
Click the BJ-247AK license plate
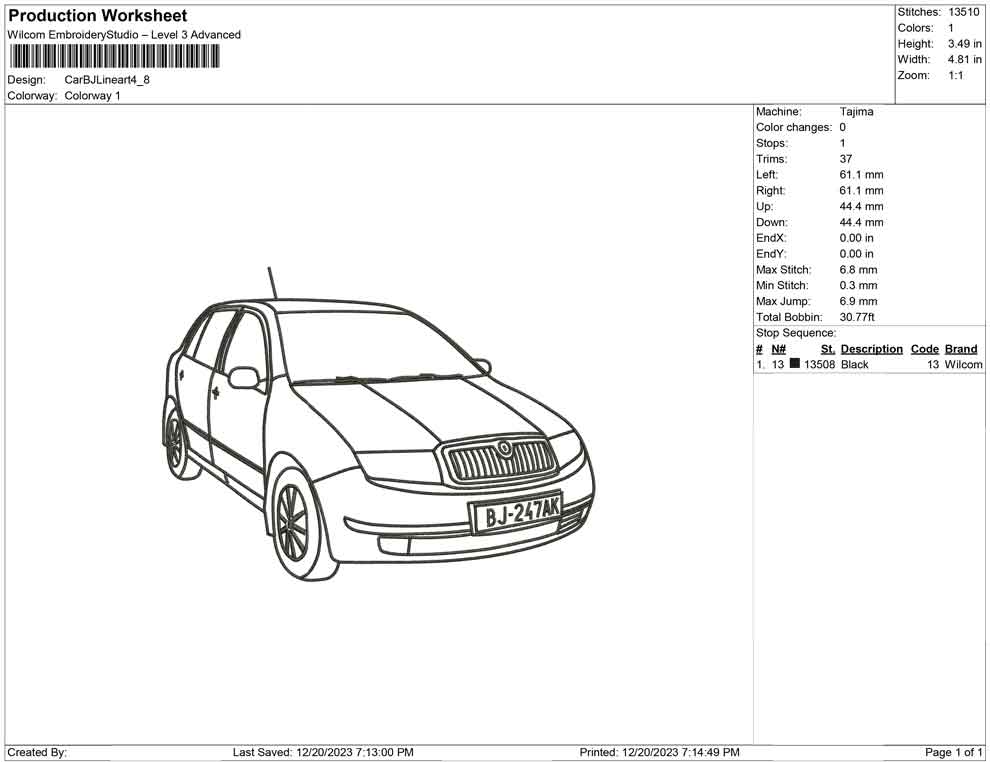(516, 513)
